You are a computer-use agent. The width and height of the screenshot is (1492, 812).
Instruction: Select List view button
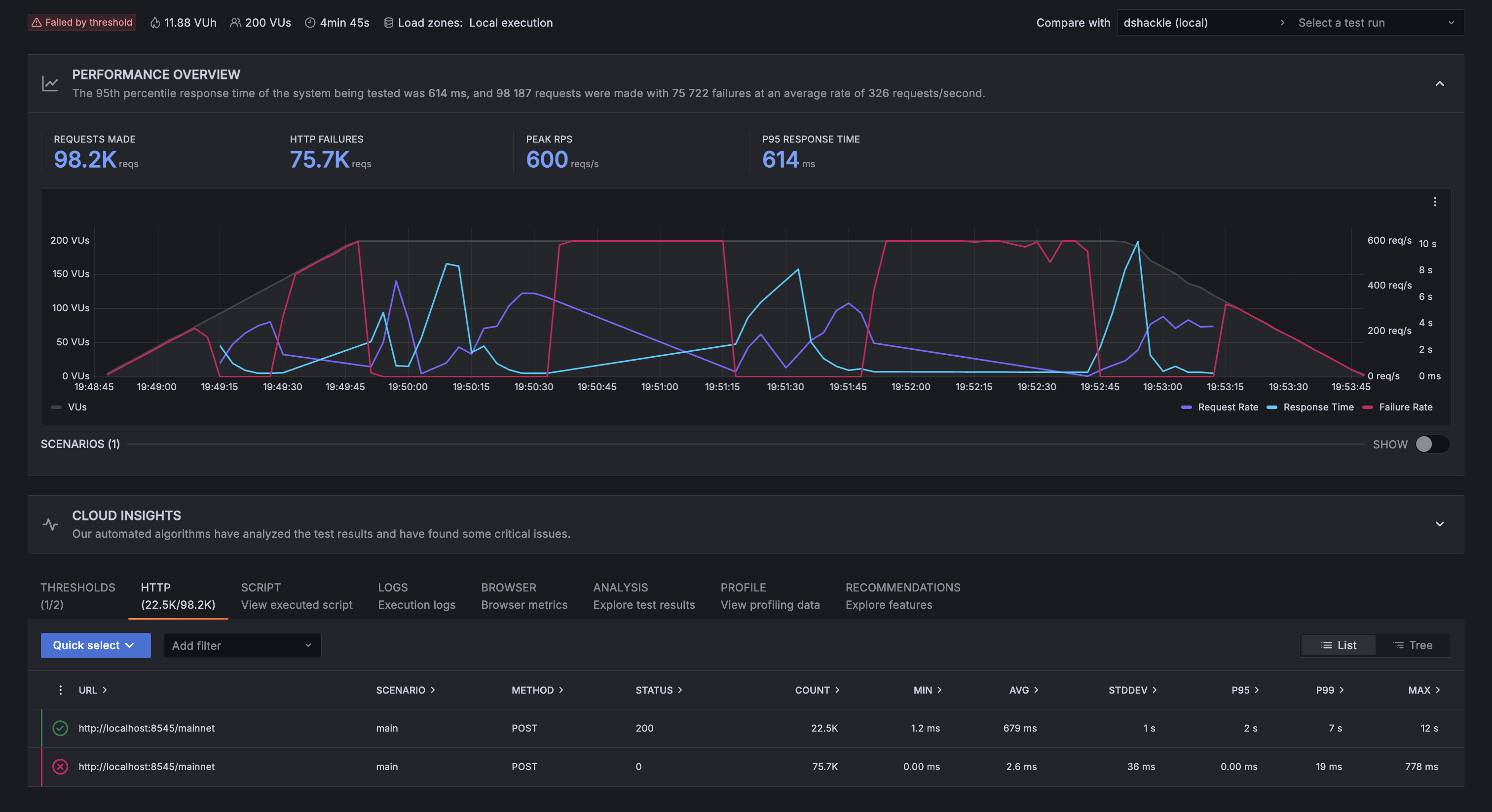pos(1339,645)
